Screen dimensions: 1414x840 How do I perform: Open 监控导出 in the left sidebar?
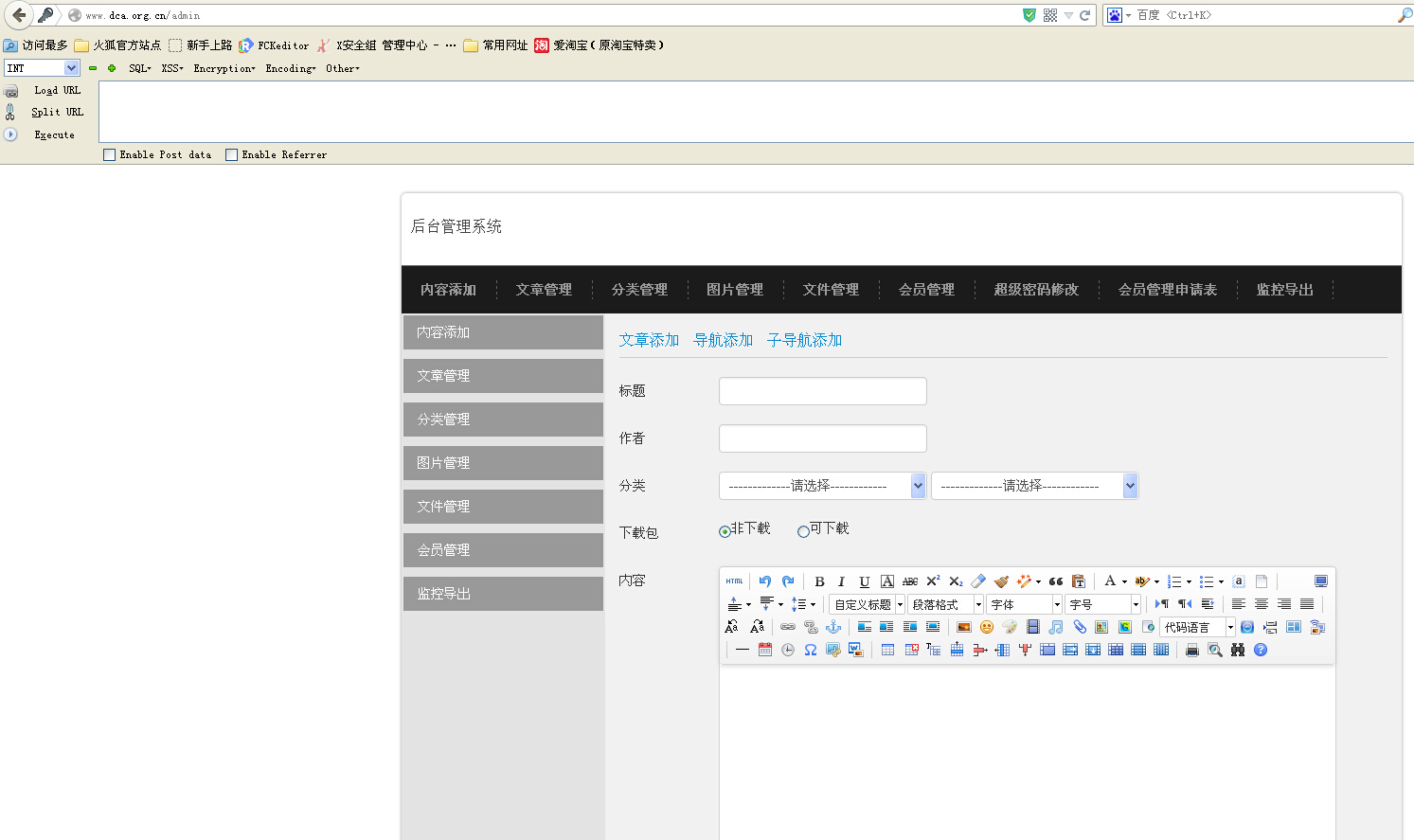click(503, 594)
